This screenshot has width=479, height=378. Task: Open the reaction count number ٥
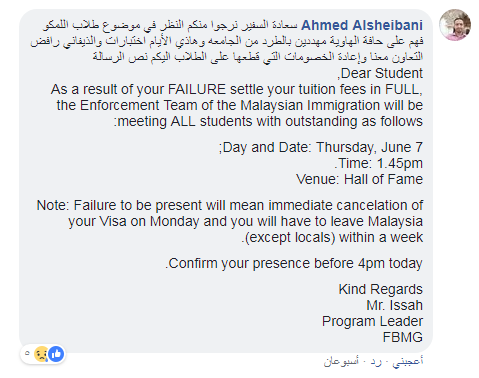tap(27, 353)
